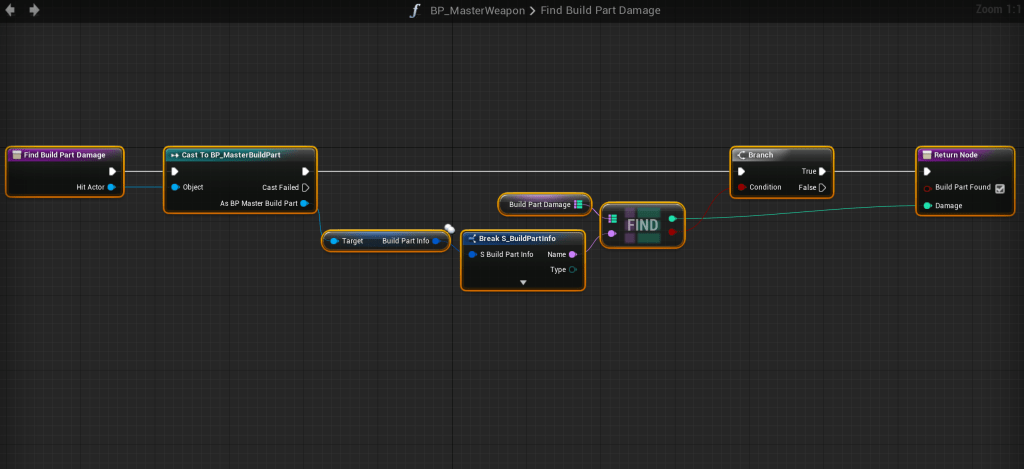Click the As BP Master Build Part pin
Screen dimensions: 1024x469
[x=305, y=204]
